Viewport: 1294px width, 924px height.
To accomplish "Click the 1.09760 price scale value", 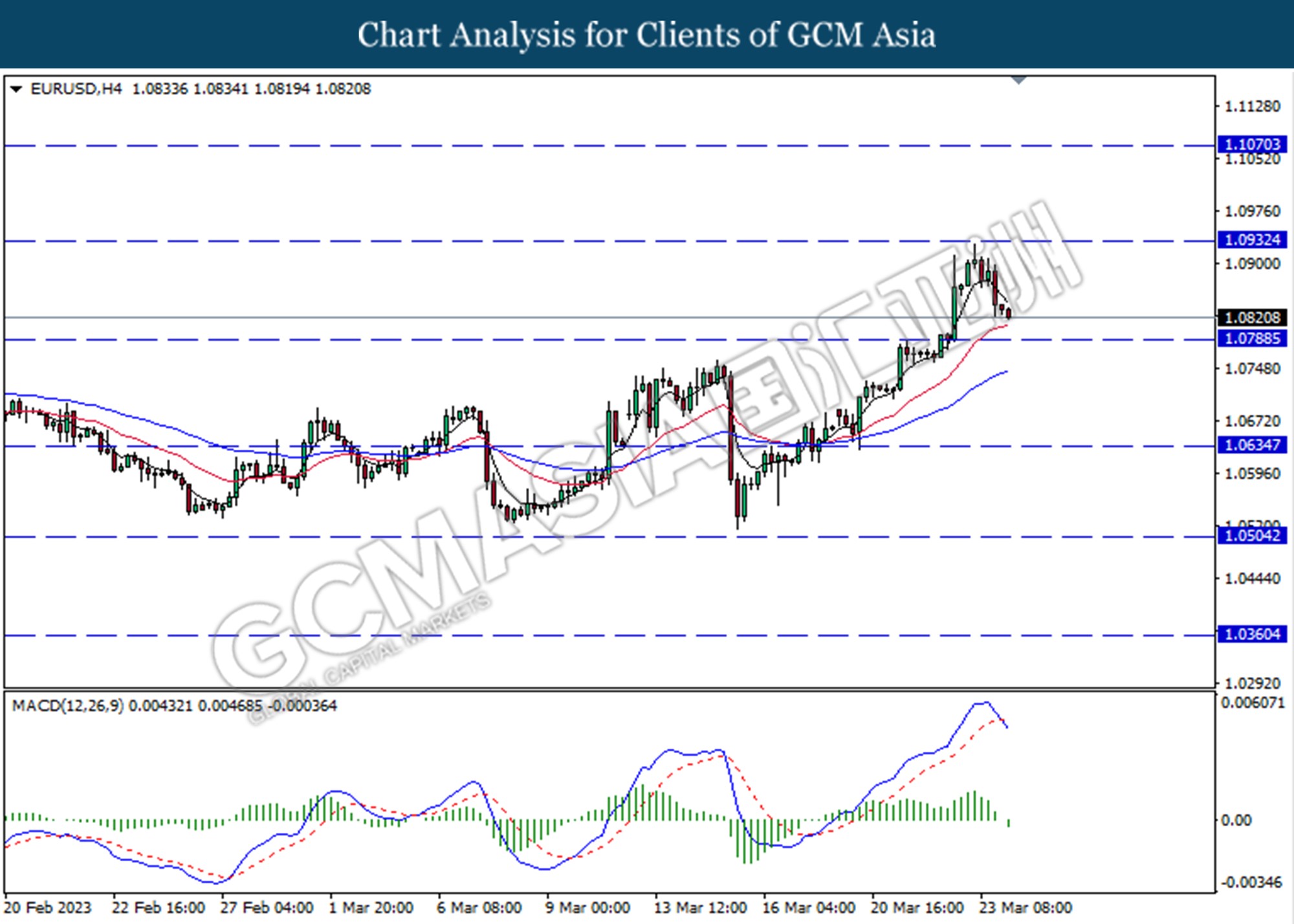I will (x=1253, y=212).
